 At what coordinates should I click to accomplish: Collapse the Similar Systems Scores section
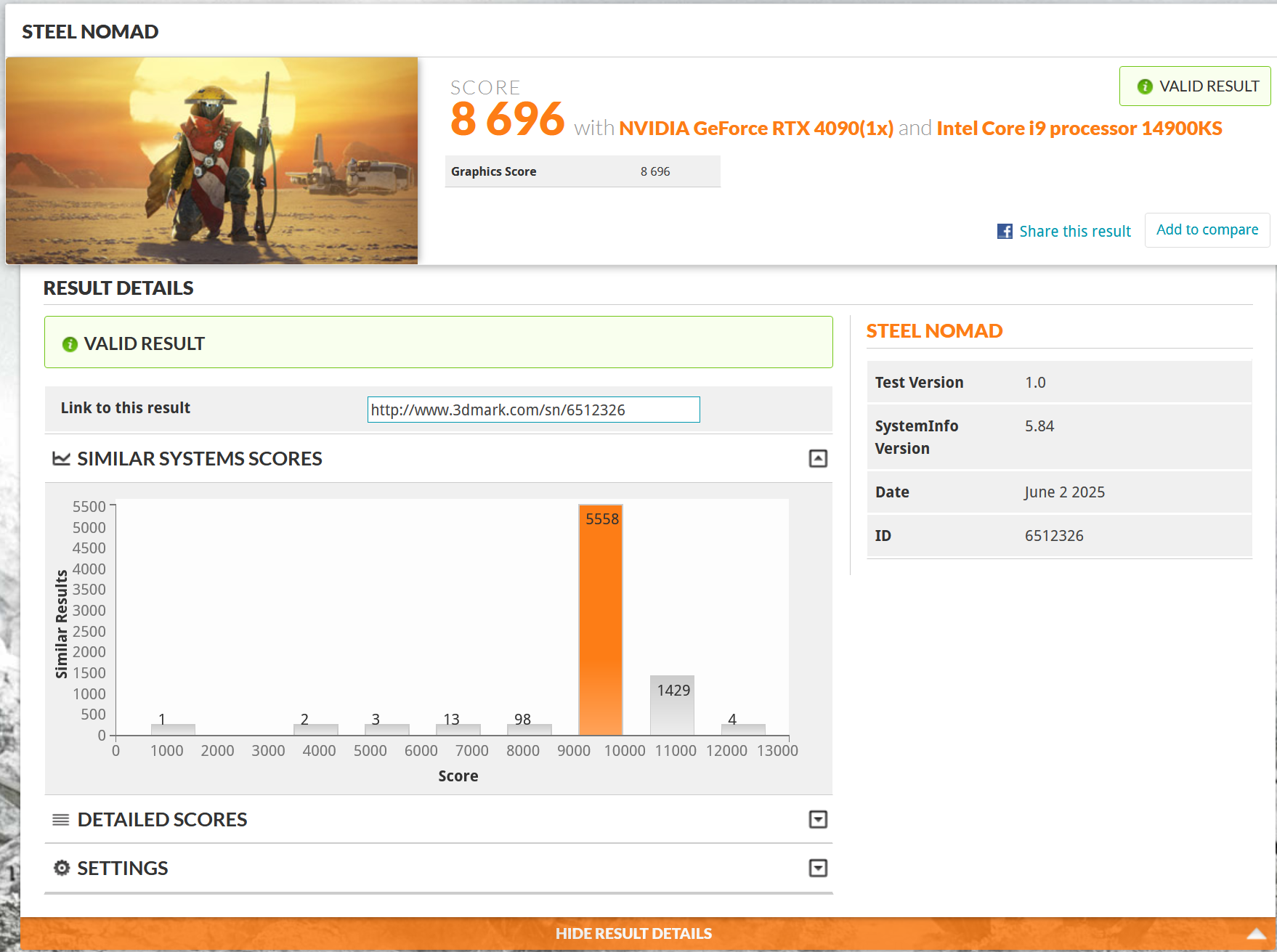(x=818, y=458)
